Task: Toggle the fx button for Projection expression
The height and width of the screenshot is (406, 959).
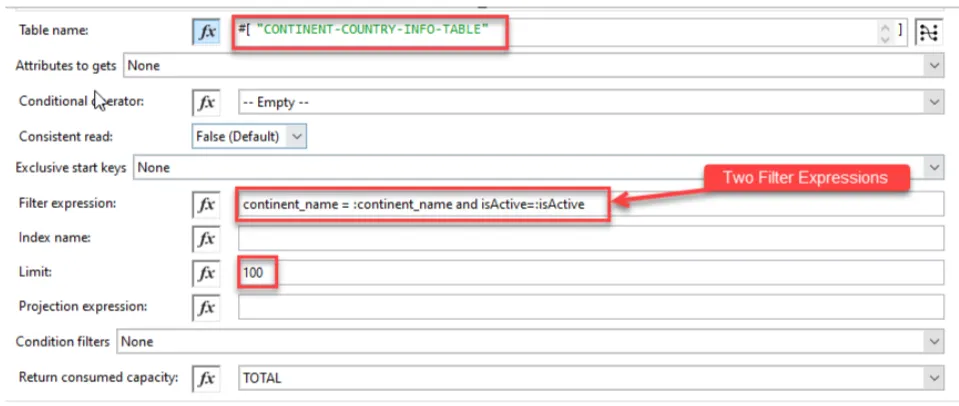Action: click(206, 308)
